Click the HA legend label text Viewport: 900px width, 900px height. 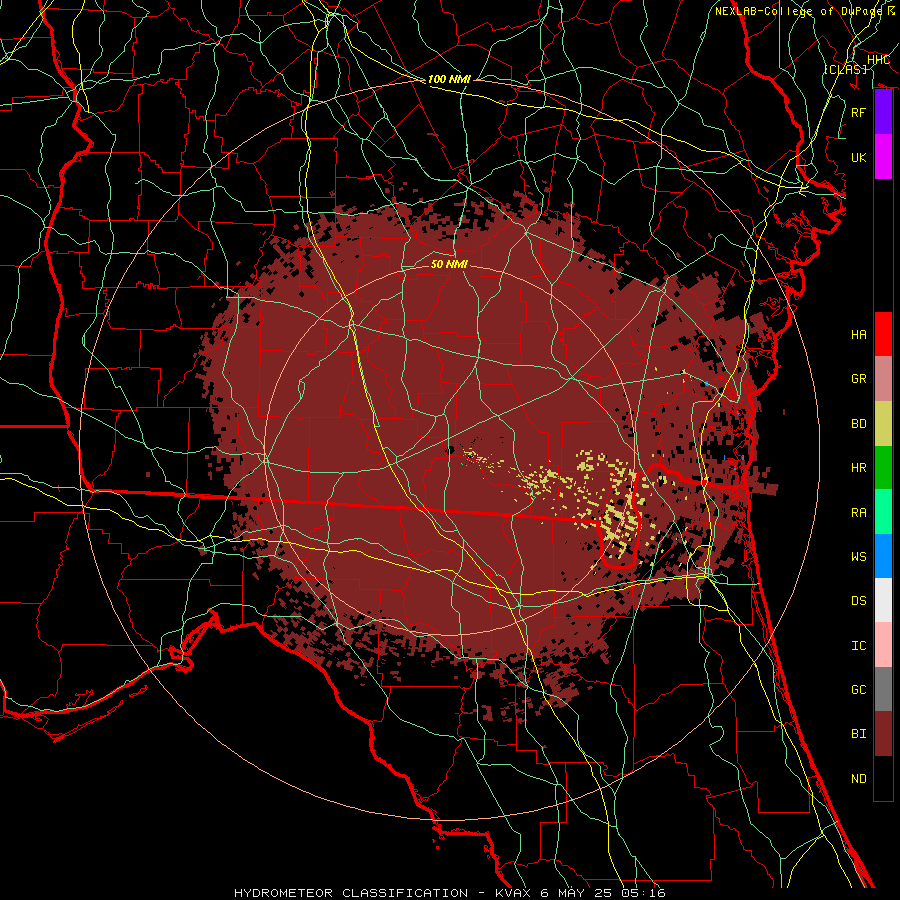click(x=859, y=334)
